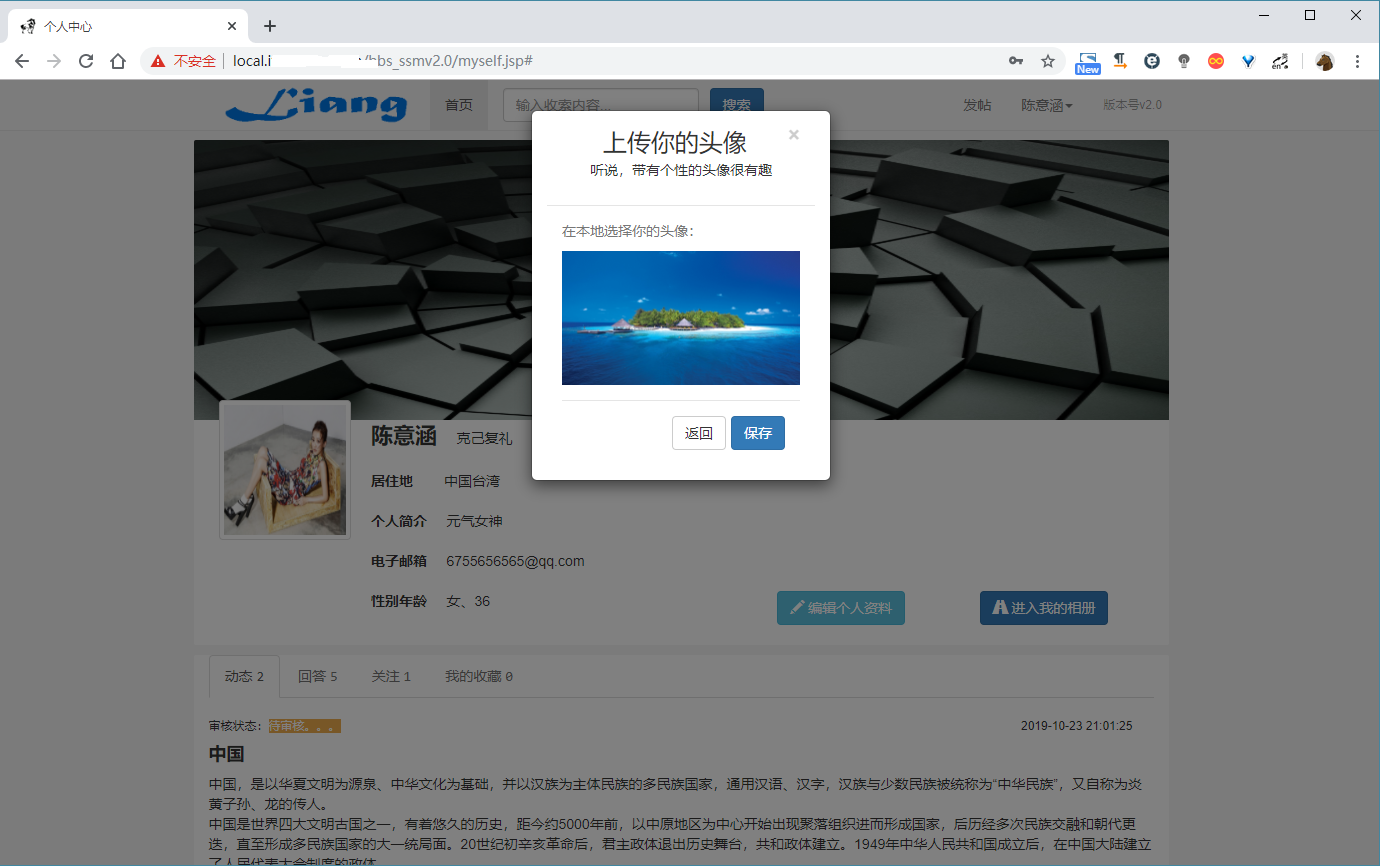Click the saved password key icon

1016,61
